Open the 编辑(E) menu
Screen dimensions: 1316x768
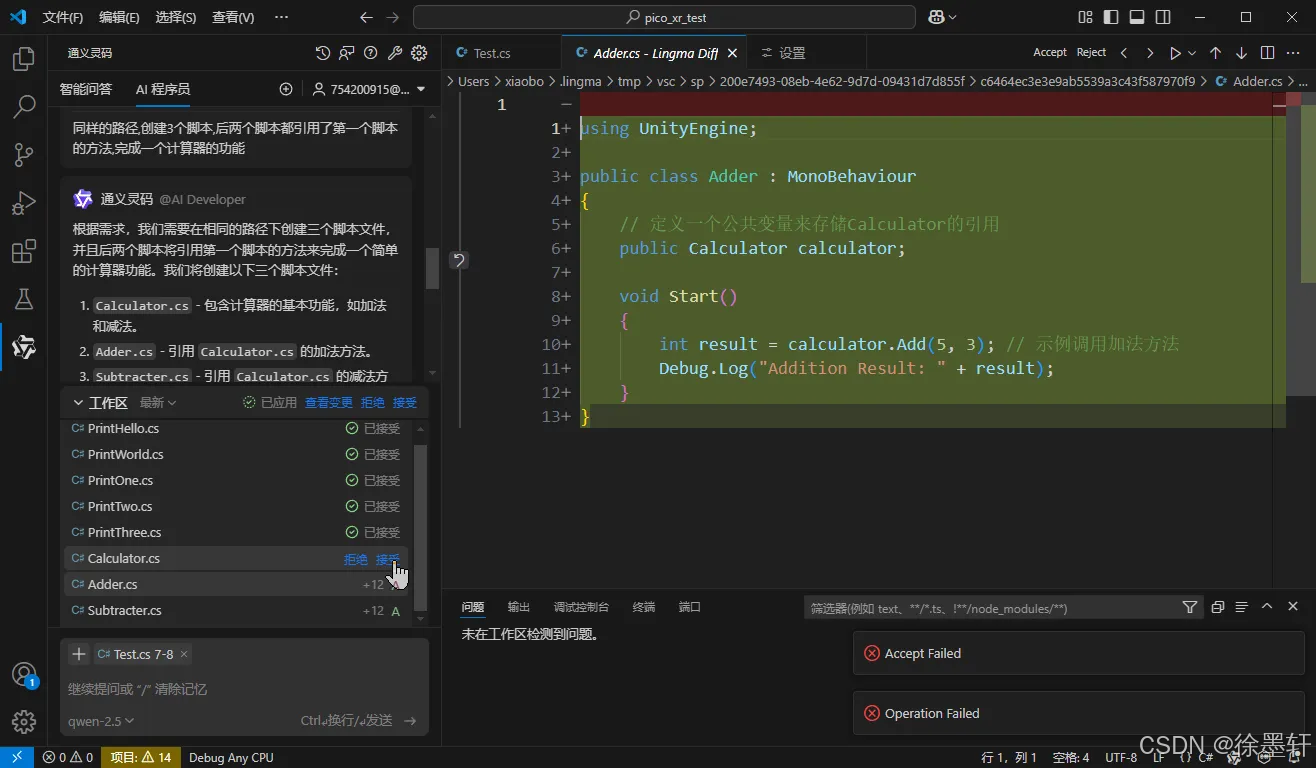tap(119, 17)
